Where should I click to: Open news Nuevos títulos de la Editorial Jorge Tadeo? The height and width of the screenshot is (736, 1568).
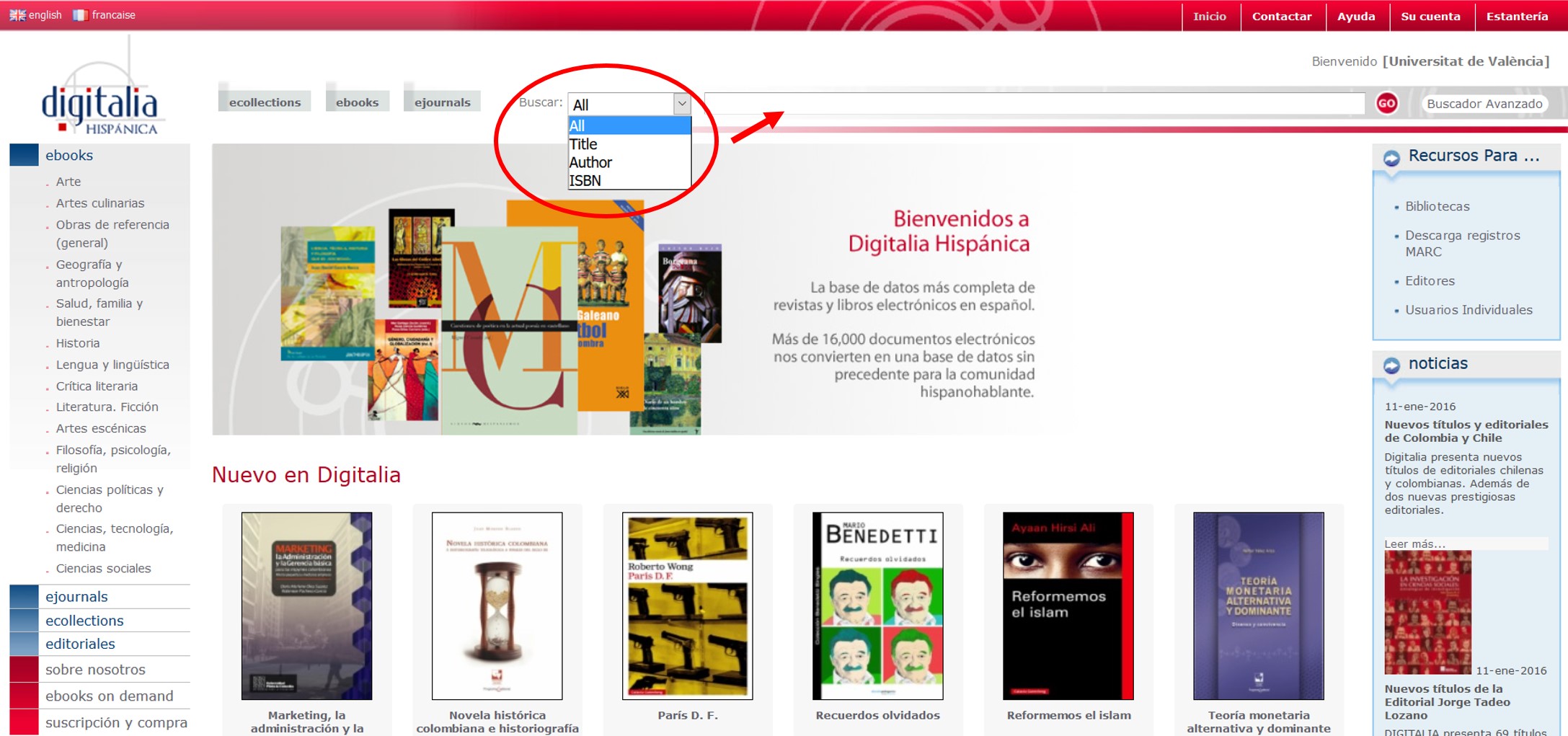pos(1447,701)
